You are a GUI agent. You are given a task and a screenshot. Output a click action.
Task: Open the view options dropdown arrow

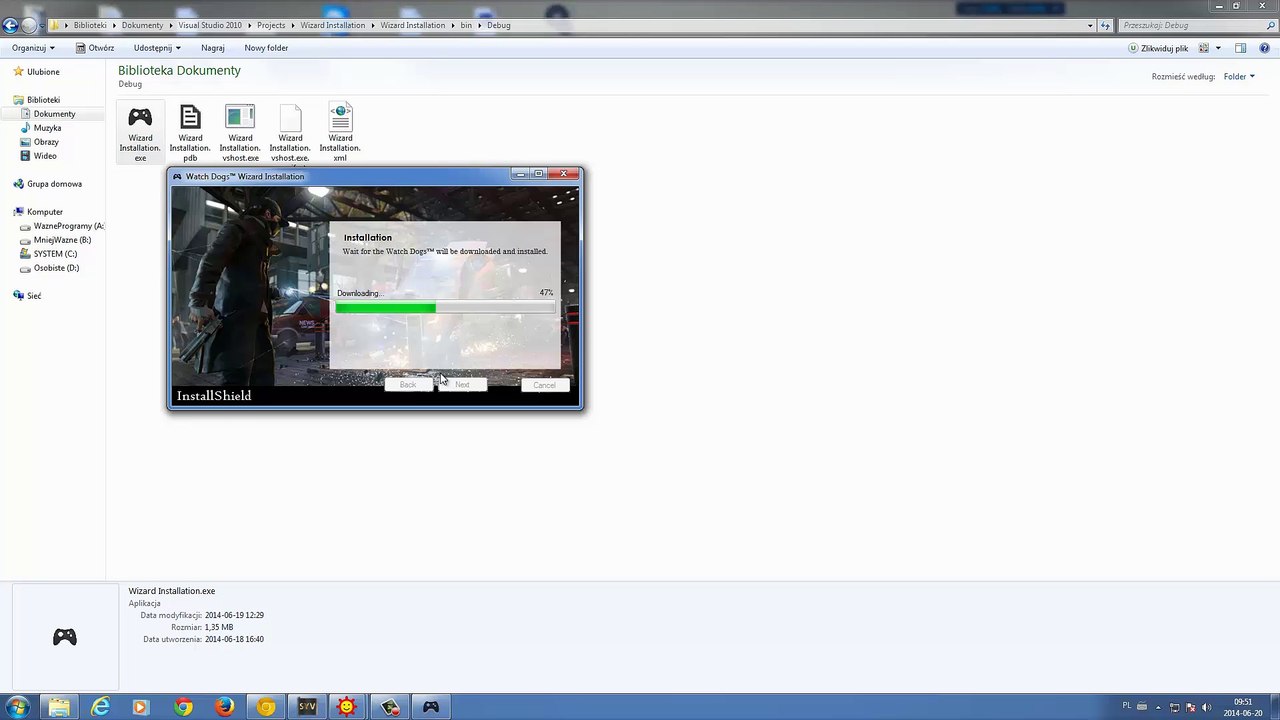click(x=1218, y=48)
